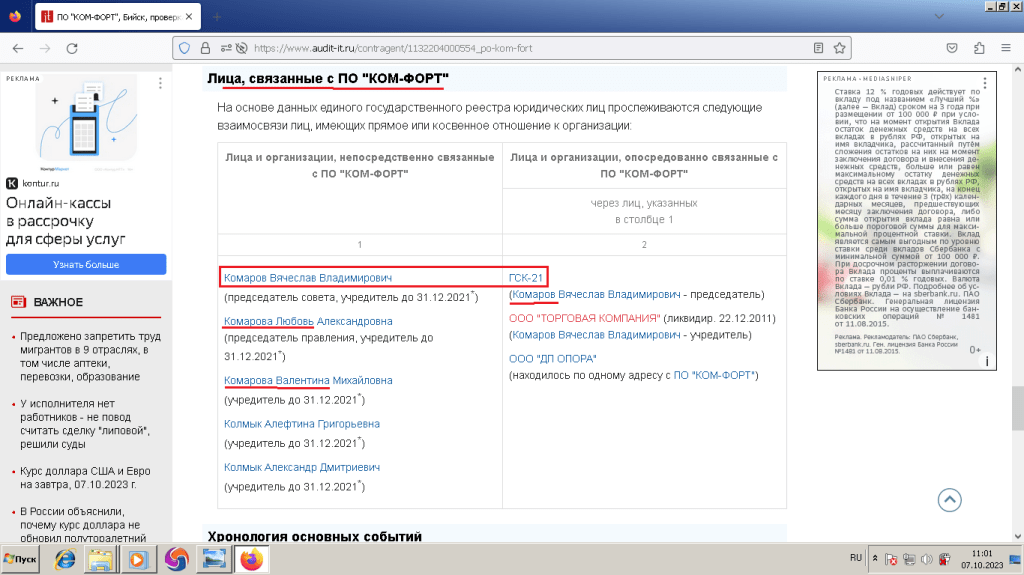The width and height of the screenshot is (1024, 575).
Task: Open the Extensions puzzle icon
Action: pos(979,48)
